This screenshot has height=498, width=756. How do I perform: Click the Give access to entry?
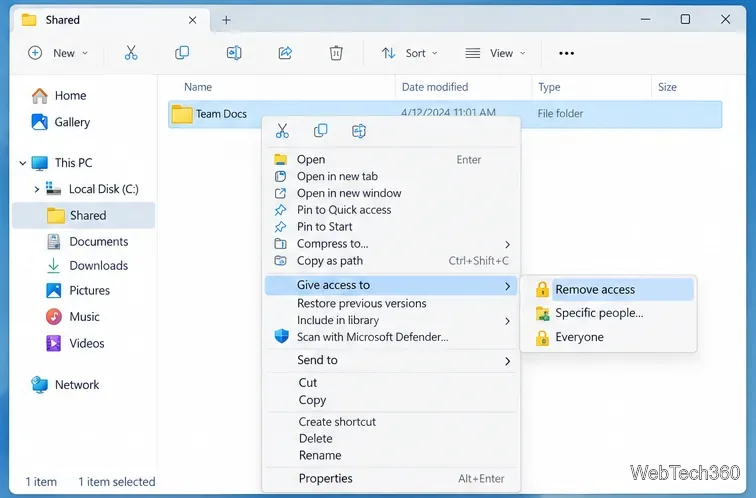coord(391,285)
